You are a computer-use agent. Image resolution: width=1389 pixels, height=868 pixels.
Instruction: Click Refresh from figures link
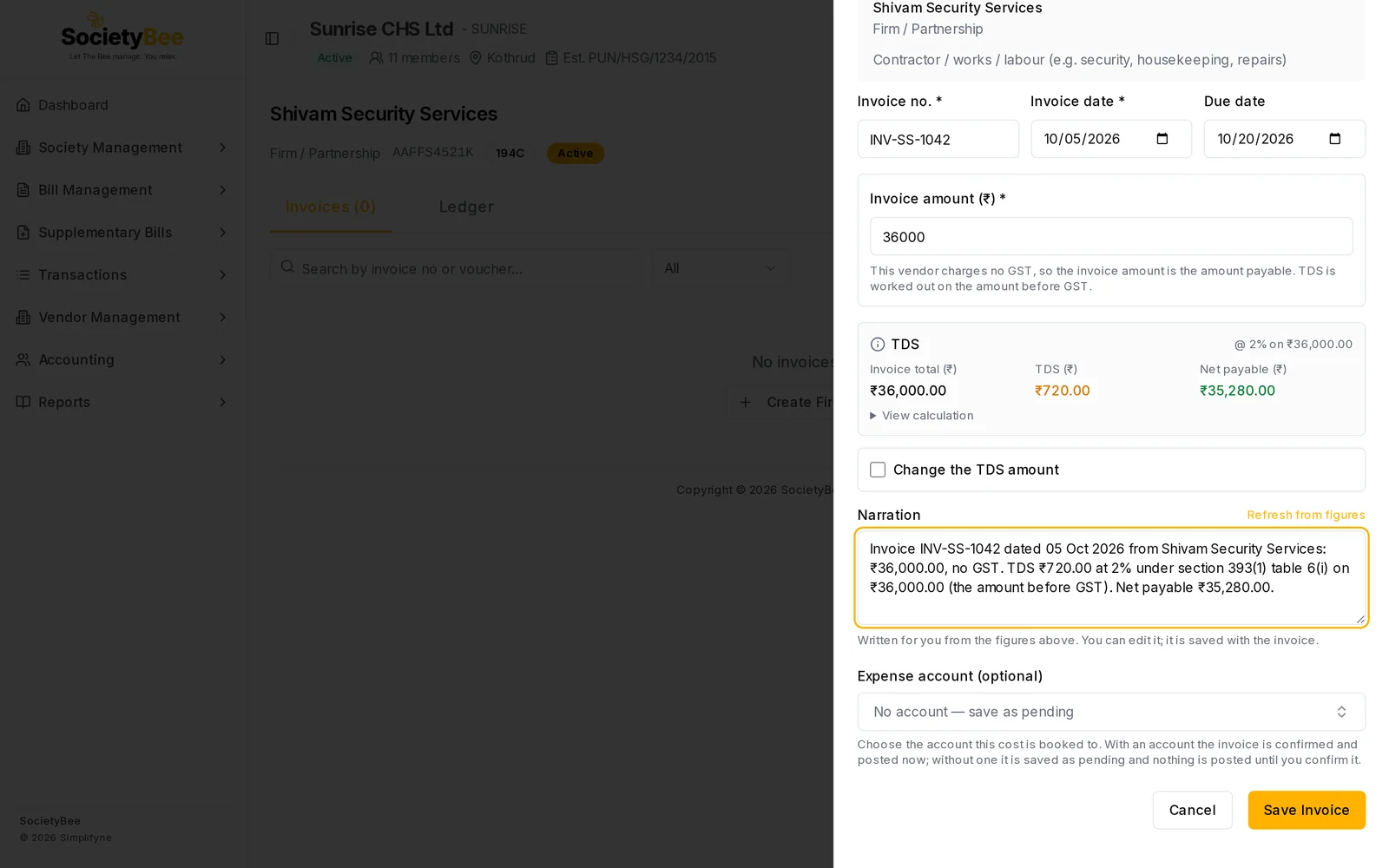click(x=1306, y=516)
